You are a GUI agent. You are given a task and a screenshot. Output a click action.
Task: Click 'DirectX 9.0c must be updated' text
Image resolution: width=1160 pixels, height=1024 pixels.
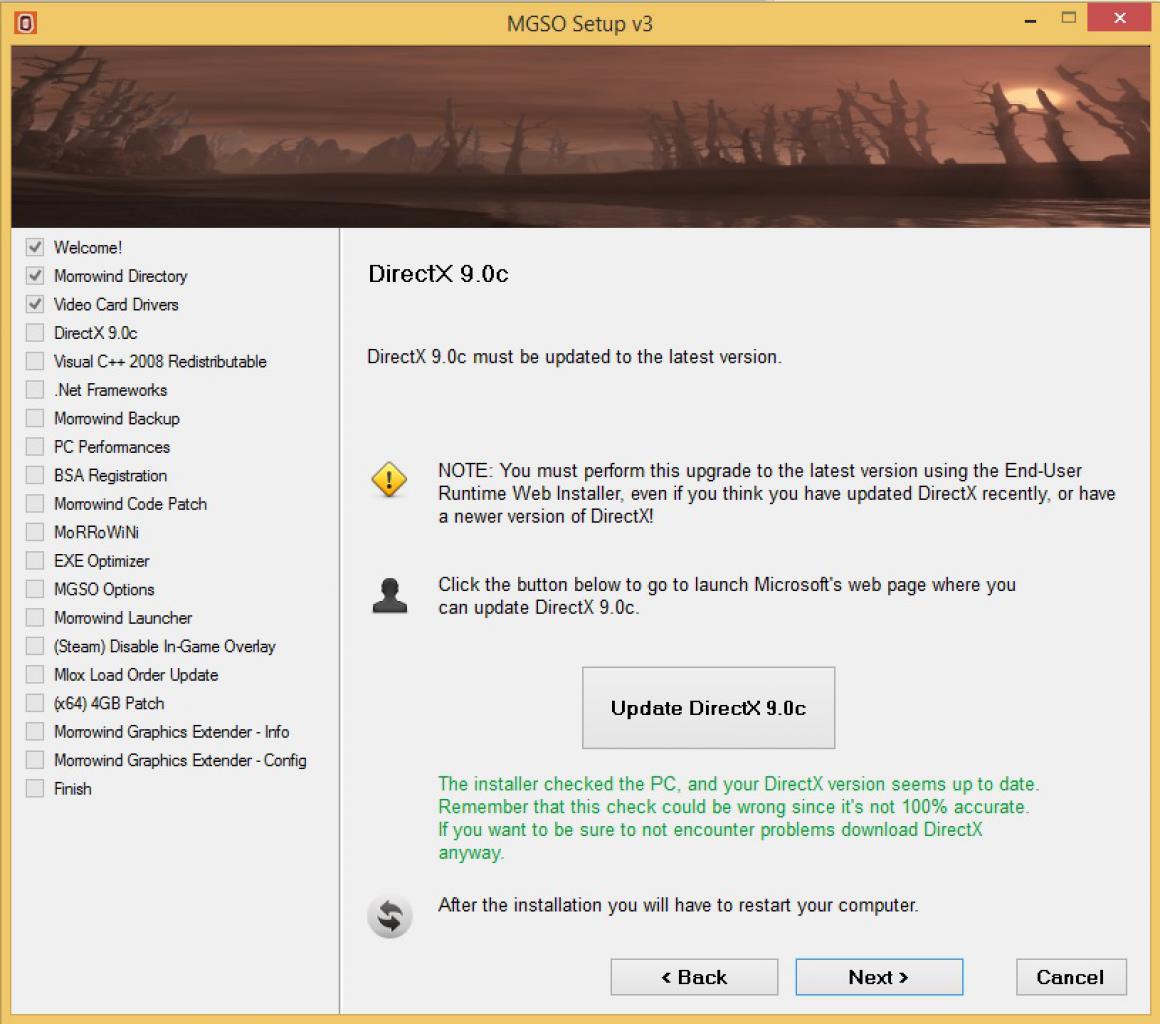pos(574,357)
